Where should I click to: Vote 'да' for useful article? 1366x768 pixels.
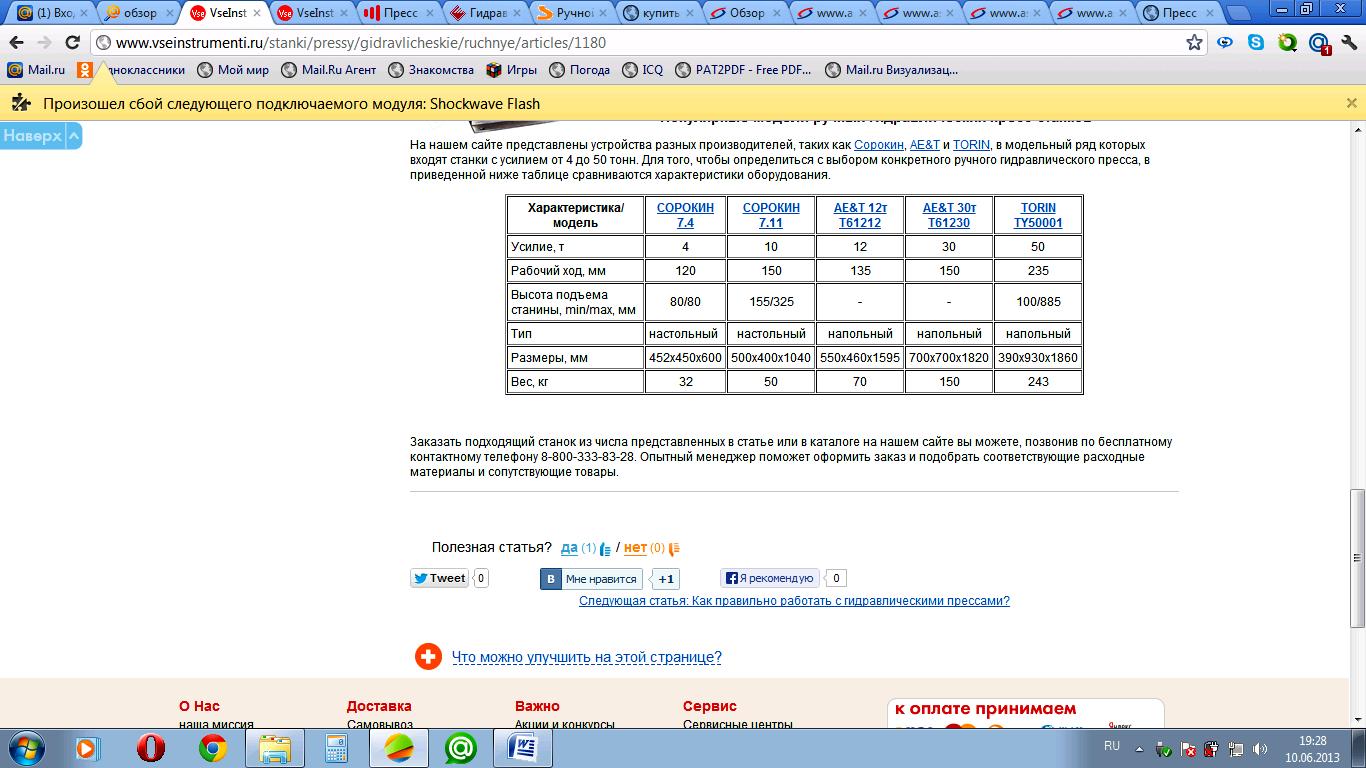[569, 548]
